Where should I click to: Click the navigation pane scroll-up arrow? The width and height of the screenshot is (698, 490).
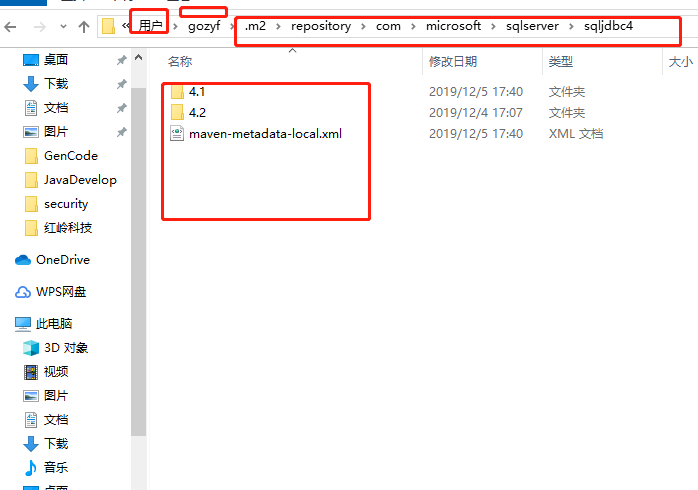pyautogui.click(x=138, y=58)
